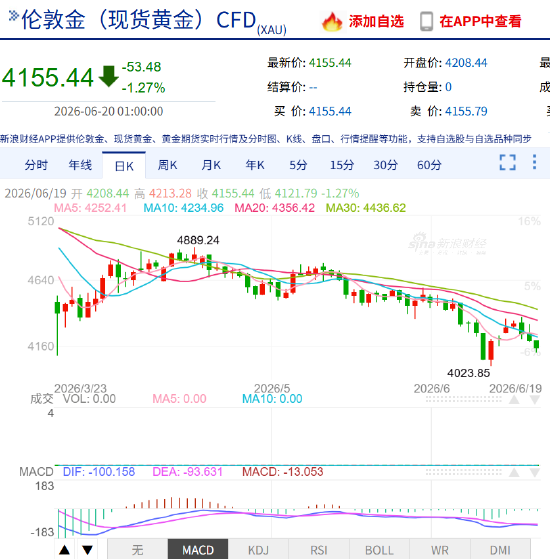This screenshot has width=550, height=559.
Task: Select the 日K chart tab
Action: pyautogui.click(x=124, y=166)
